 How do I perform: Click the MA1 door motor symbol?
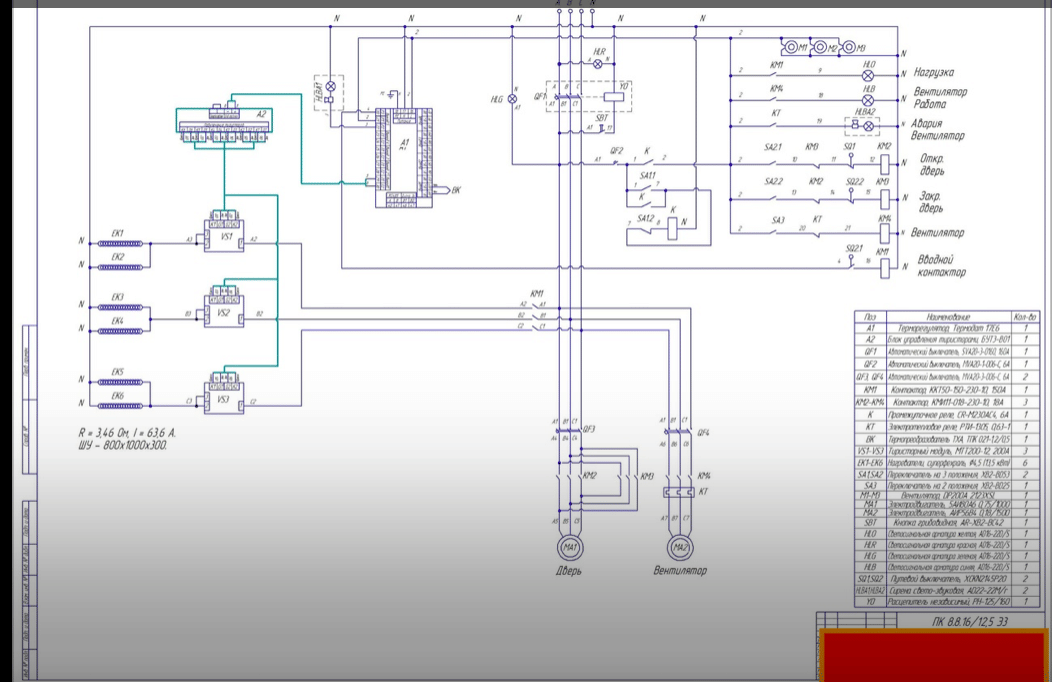[571, 548]
